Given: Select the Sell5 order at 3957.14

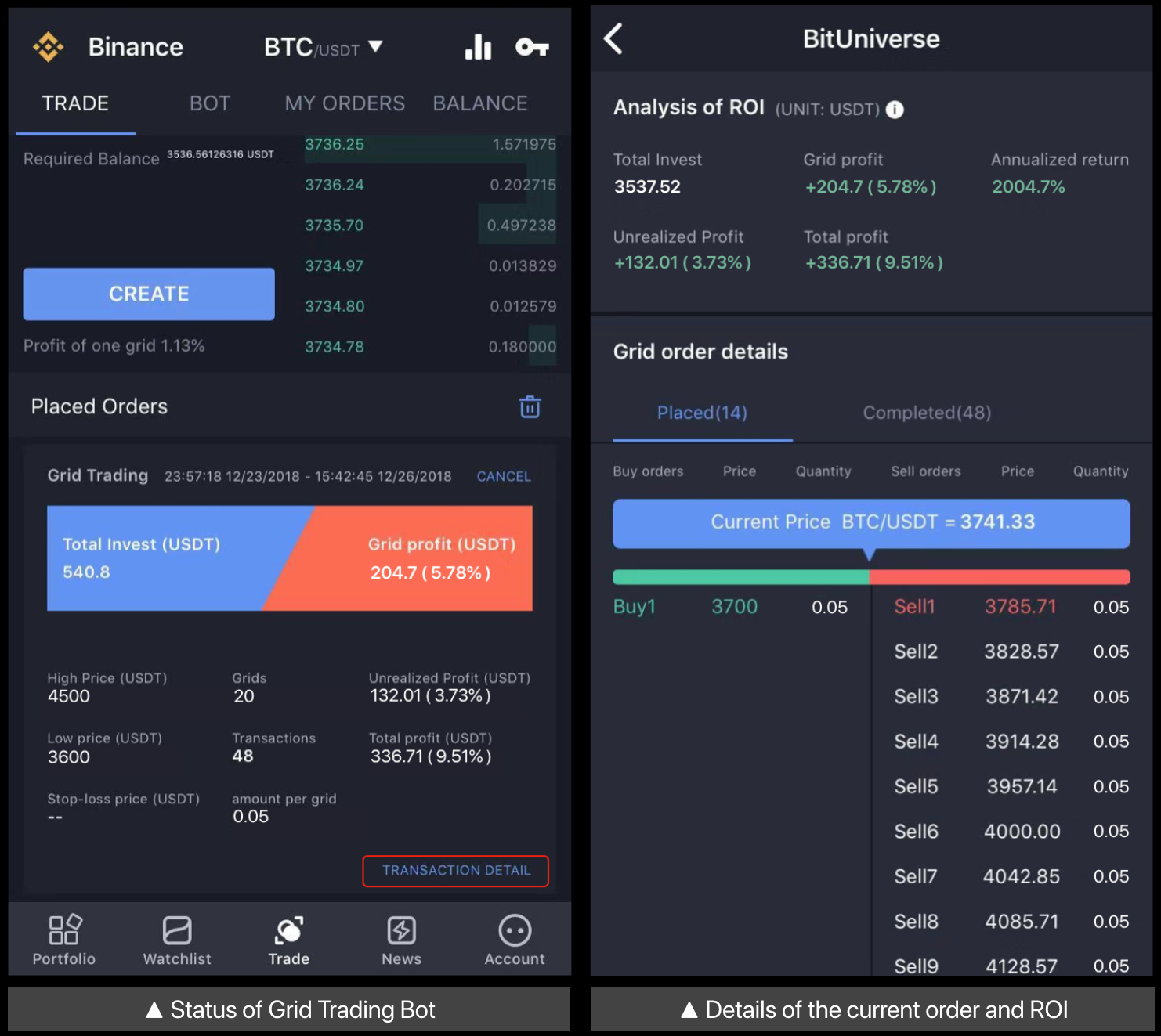Looking at the screenshot, I should 1011,786.
